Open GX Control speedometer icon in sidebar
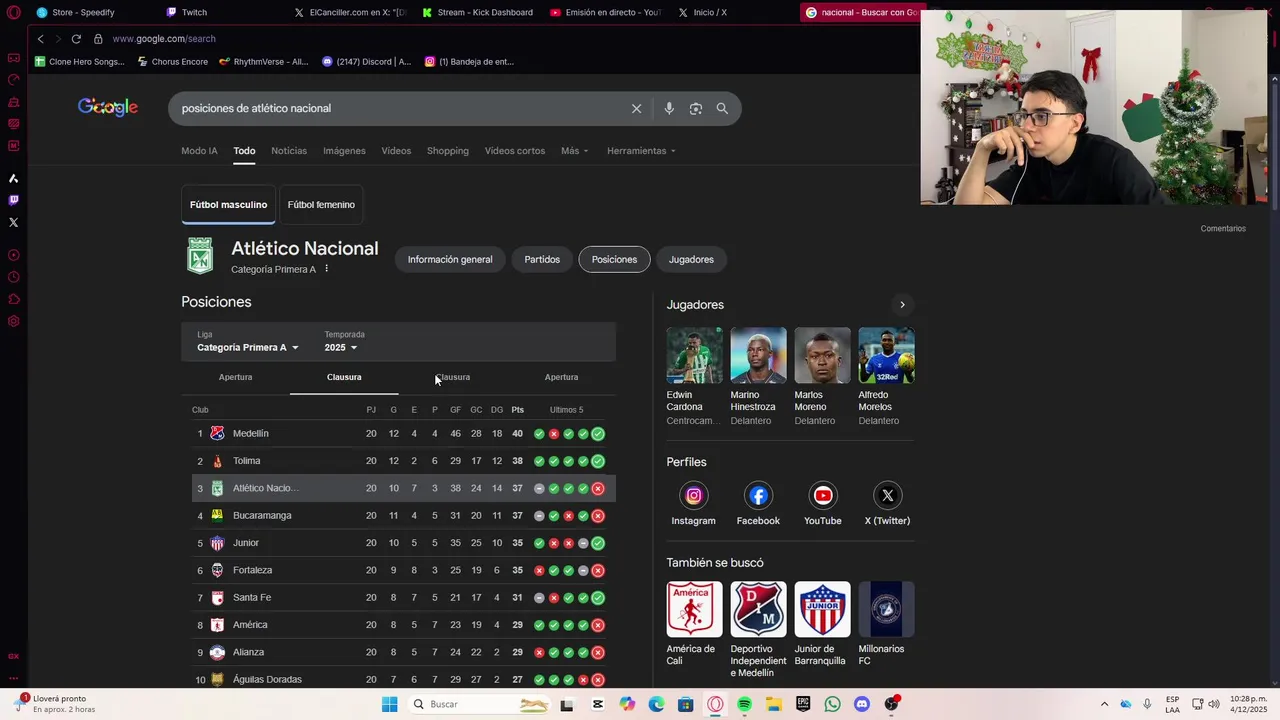Screen dimensions: 1280x720 (14, 80)
